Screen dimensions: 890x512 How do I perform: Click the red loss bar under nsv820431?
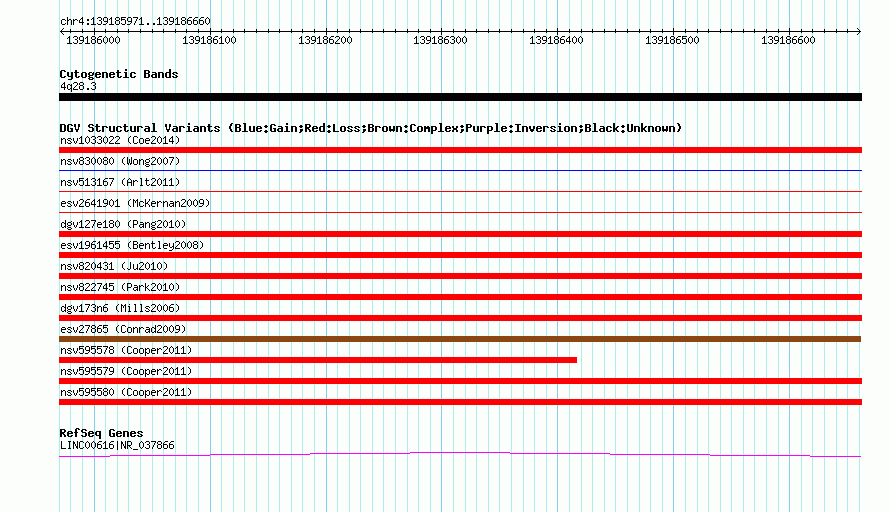460,276
